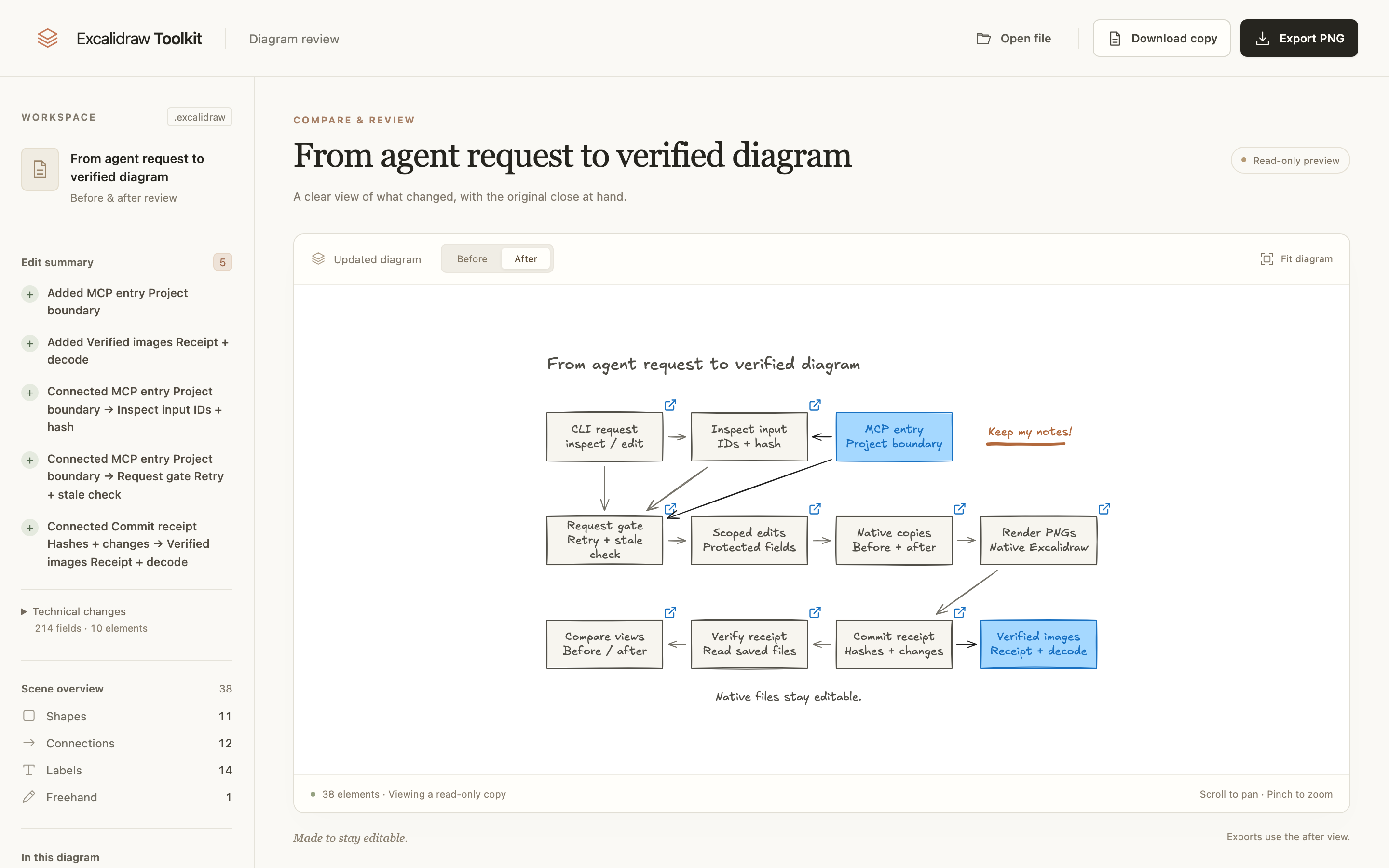Click the Export PNG button
The image size is (1389, 868).
pyautogui.click(x=1299, y=39)
